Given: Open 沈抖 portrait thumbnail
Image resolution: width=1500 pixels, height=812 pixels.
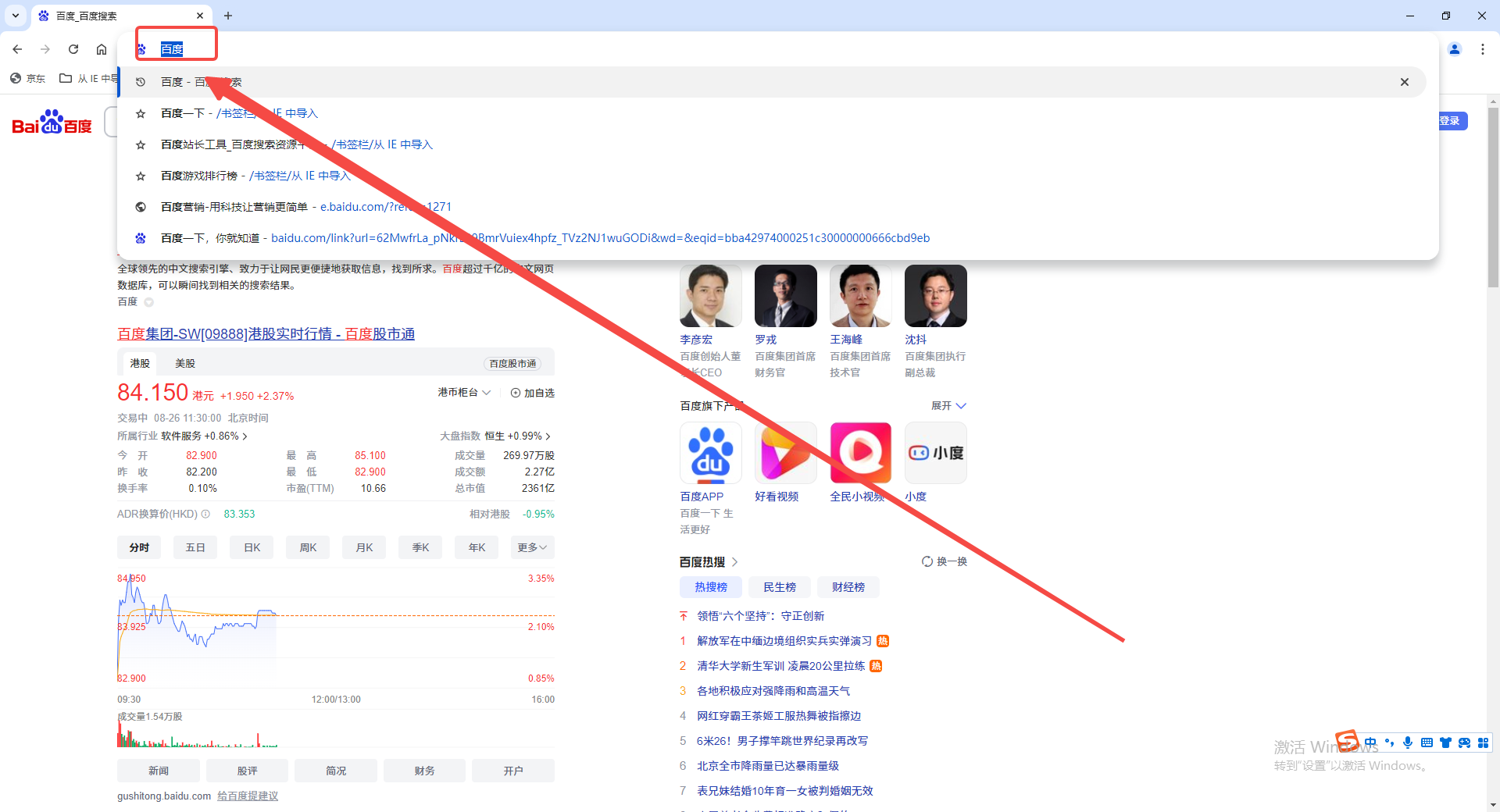Looking at the screenshot, I should click(x=936, y=295).
